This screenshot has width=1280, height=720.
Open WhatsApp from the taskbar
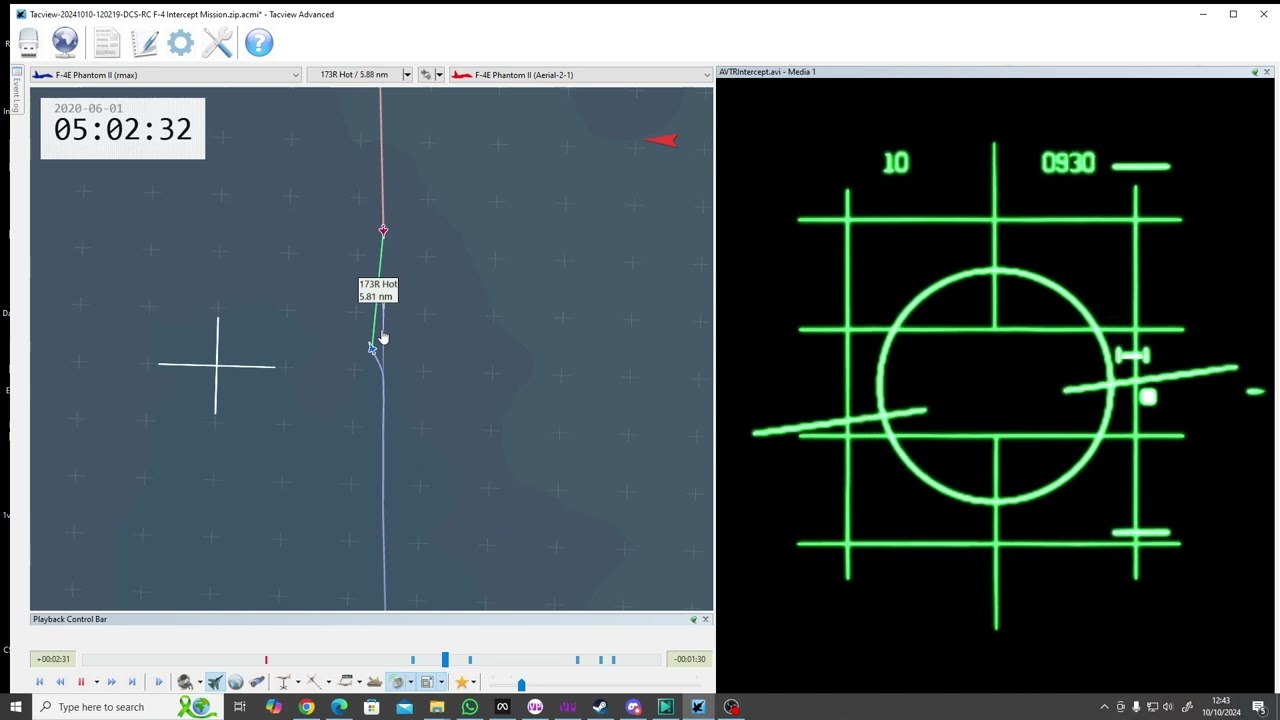coord(469,707)
